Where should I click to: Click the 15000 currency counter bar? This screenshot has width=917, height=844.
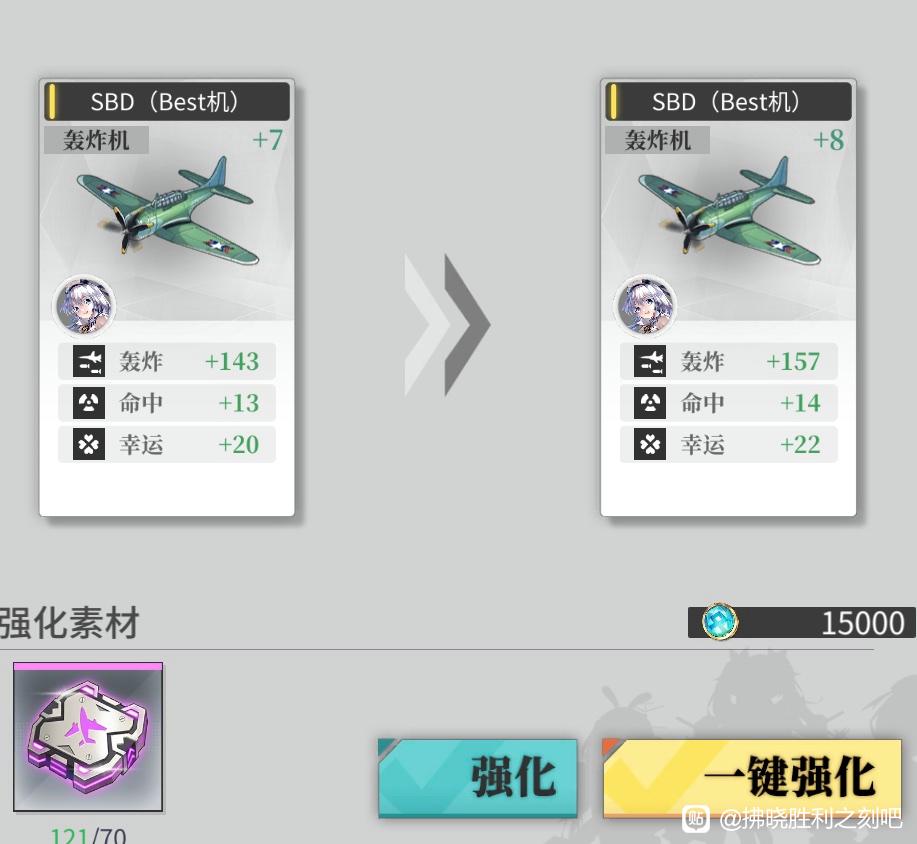pyautogui.click(x=801, y=622)
